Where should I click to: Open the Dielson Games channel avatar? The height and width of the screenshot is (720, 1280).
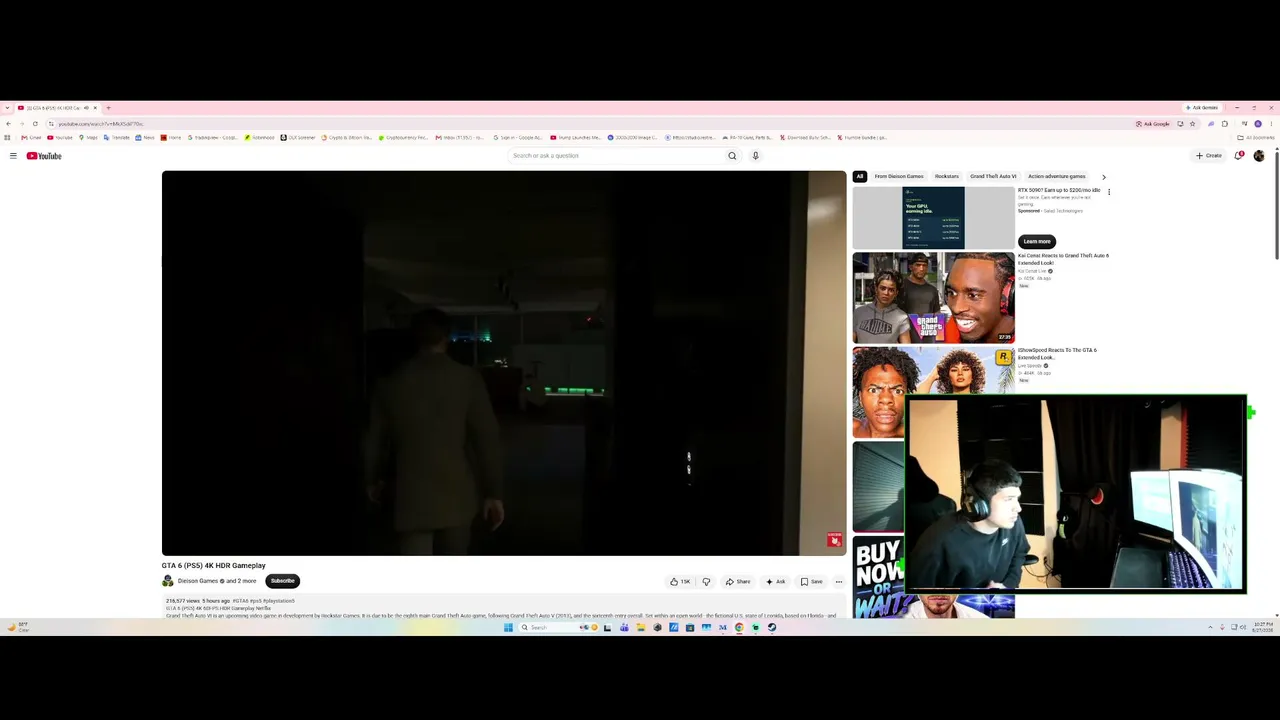point(168,581)
